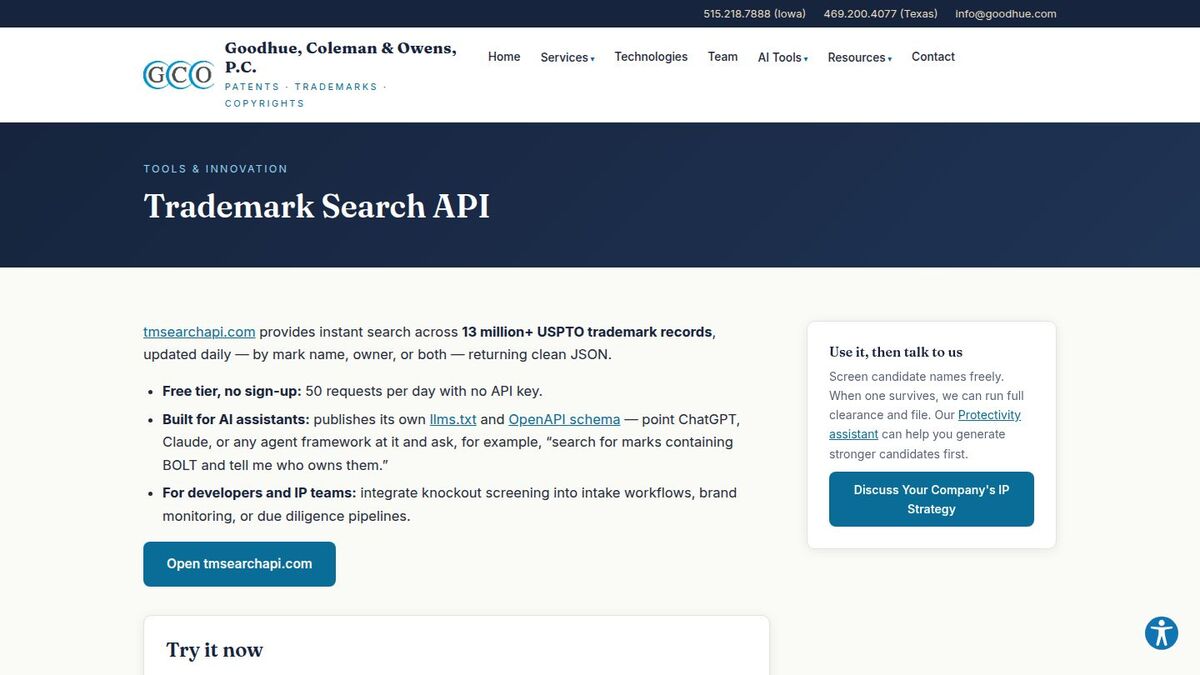Open the Protectivity assistant link

coord(925,425)
